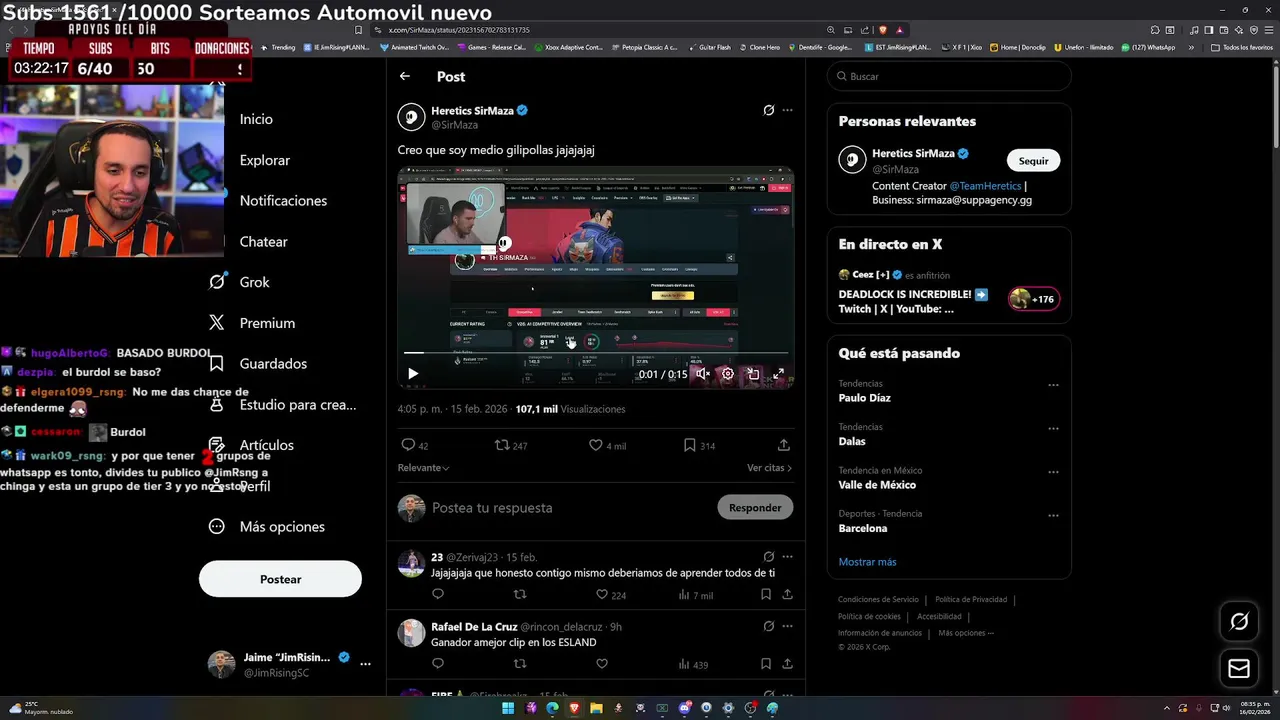The height and width of the screenshot is (720, 1280).
Task: Open video settings gear
Action: coord(727,374)
